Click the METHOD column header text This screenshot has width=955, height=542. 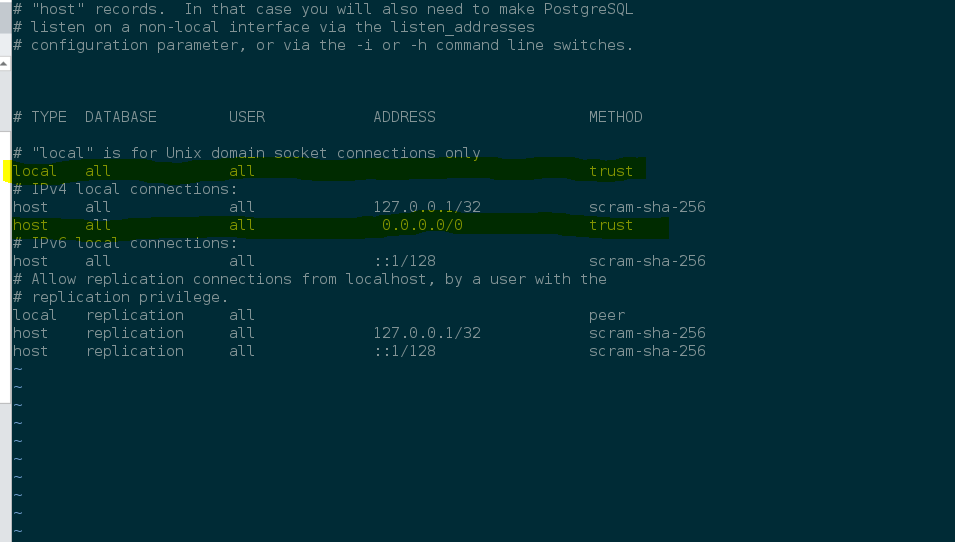click(615, 117)
